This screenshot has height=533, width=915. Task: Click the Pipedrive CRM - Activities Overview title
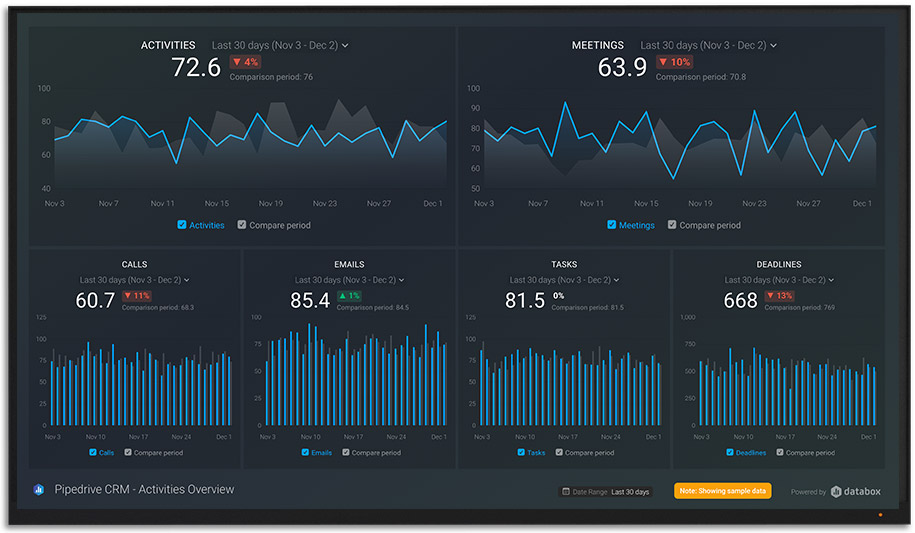pos(144,489)
